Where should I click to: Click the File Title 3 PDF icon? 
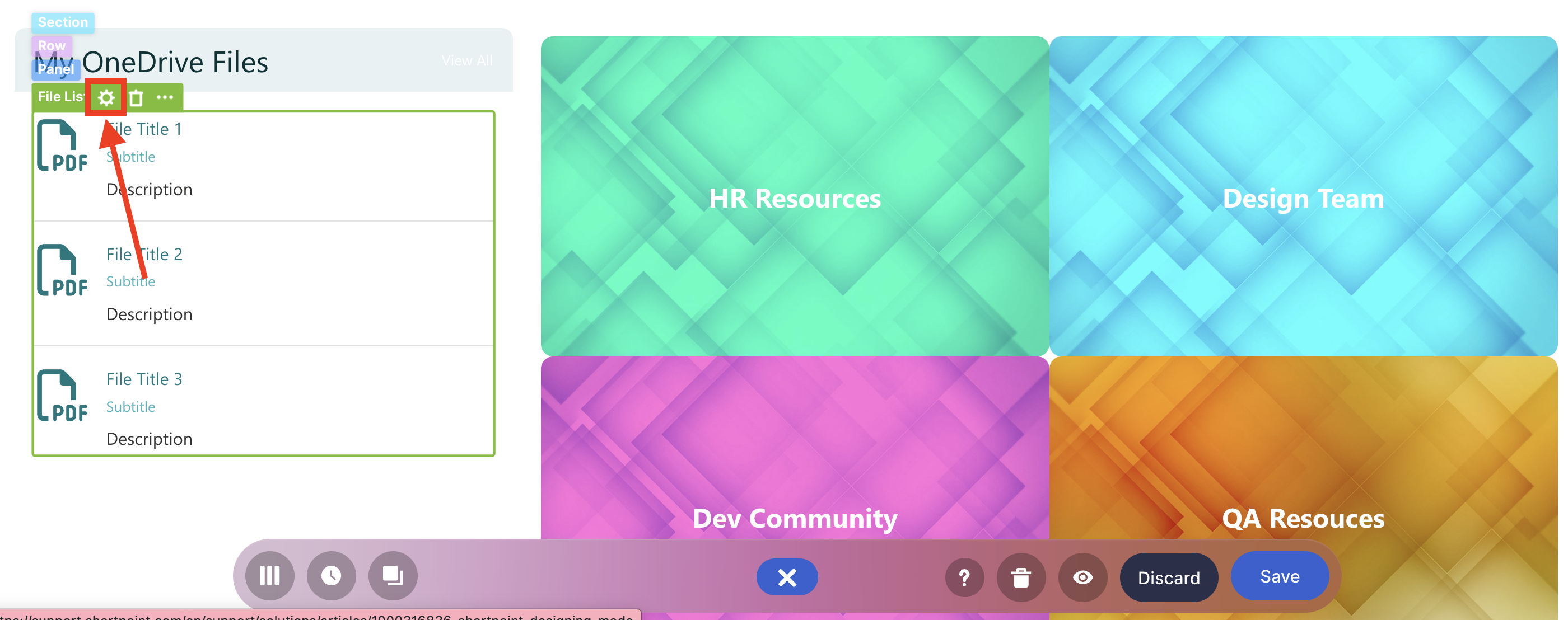coord(62,396)
